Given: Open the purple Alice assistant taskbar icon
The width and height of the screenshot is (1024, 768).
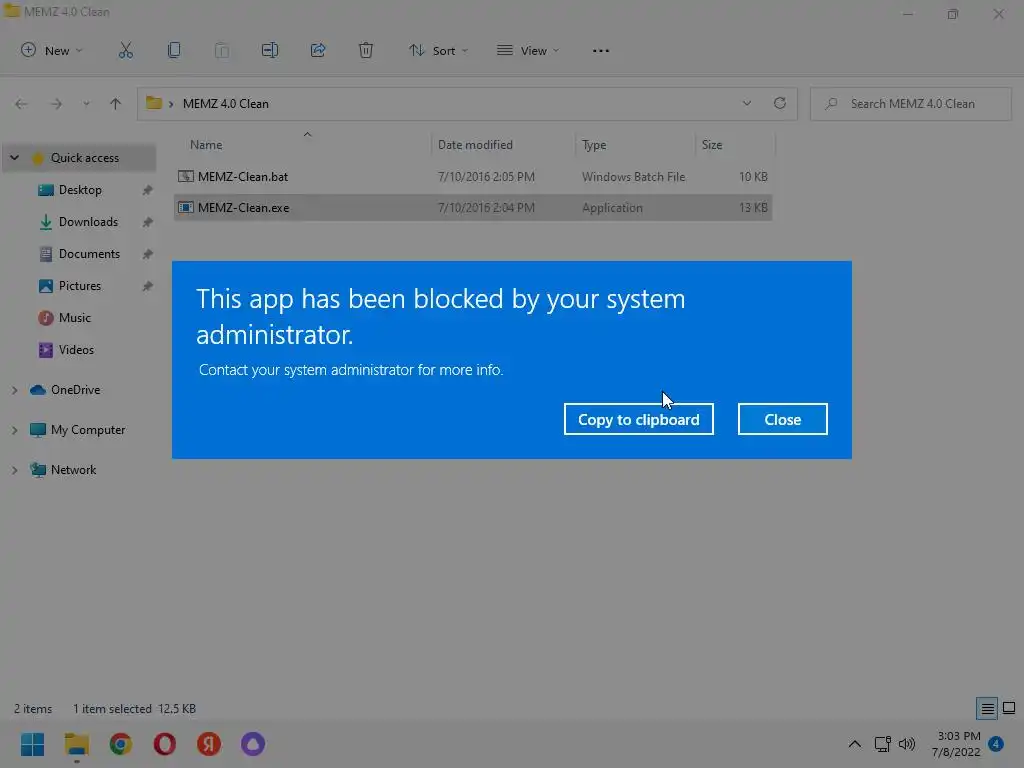Looking at the screenshot, I should coord(253,744).
